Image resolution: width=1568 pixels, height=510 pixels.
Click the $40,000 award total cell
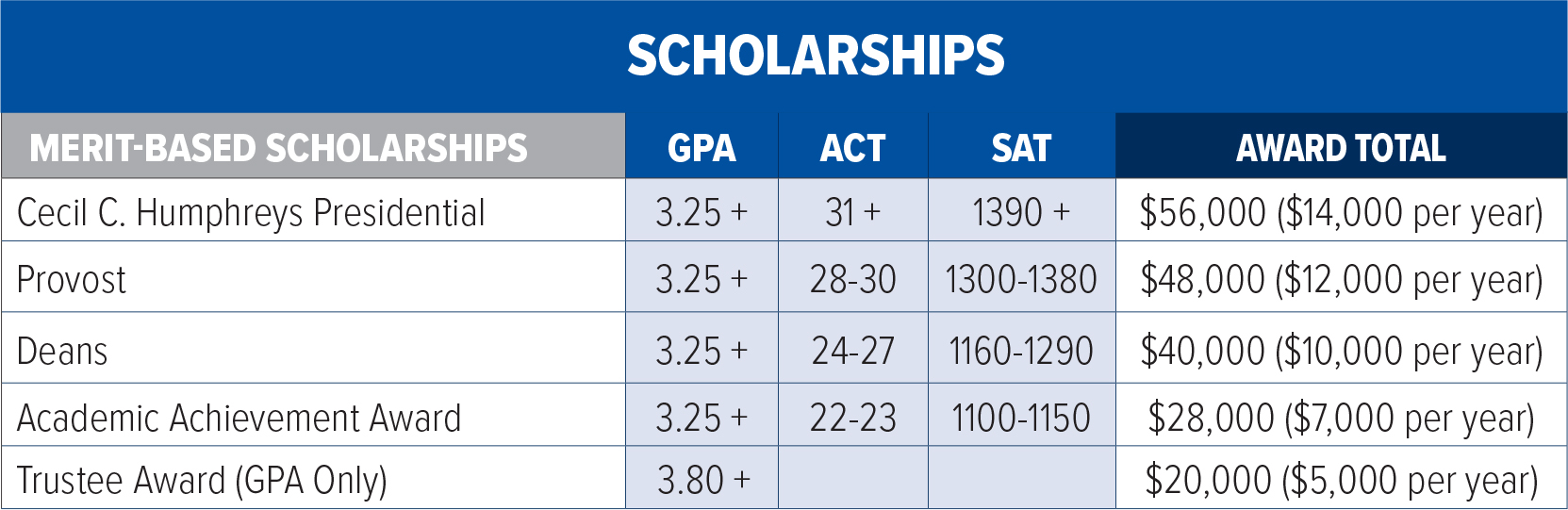(1341, 351)
